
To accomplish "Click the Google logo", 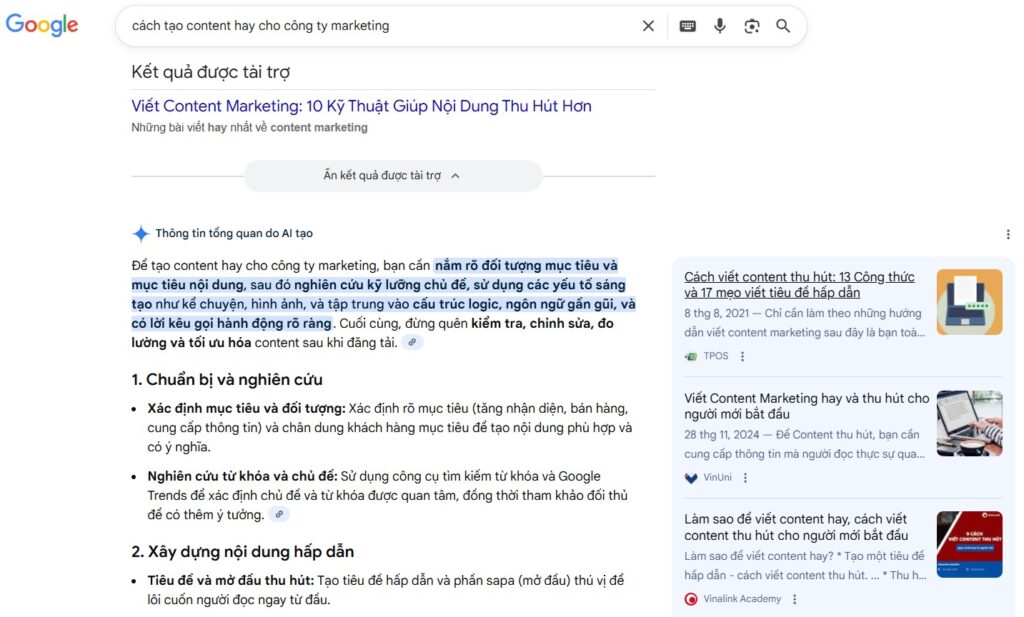I will coord(41,25).
